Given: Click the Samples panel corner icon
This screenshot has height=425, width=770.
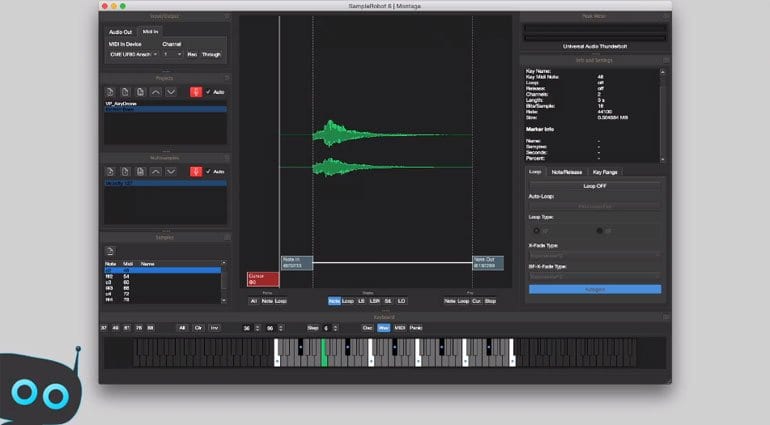Looking at the screenshot, I should point(227,237).
